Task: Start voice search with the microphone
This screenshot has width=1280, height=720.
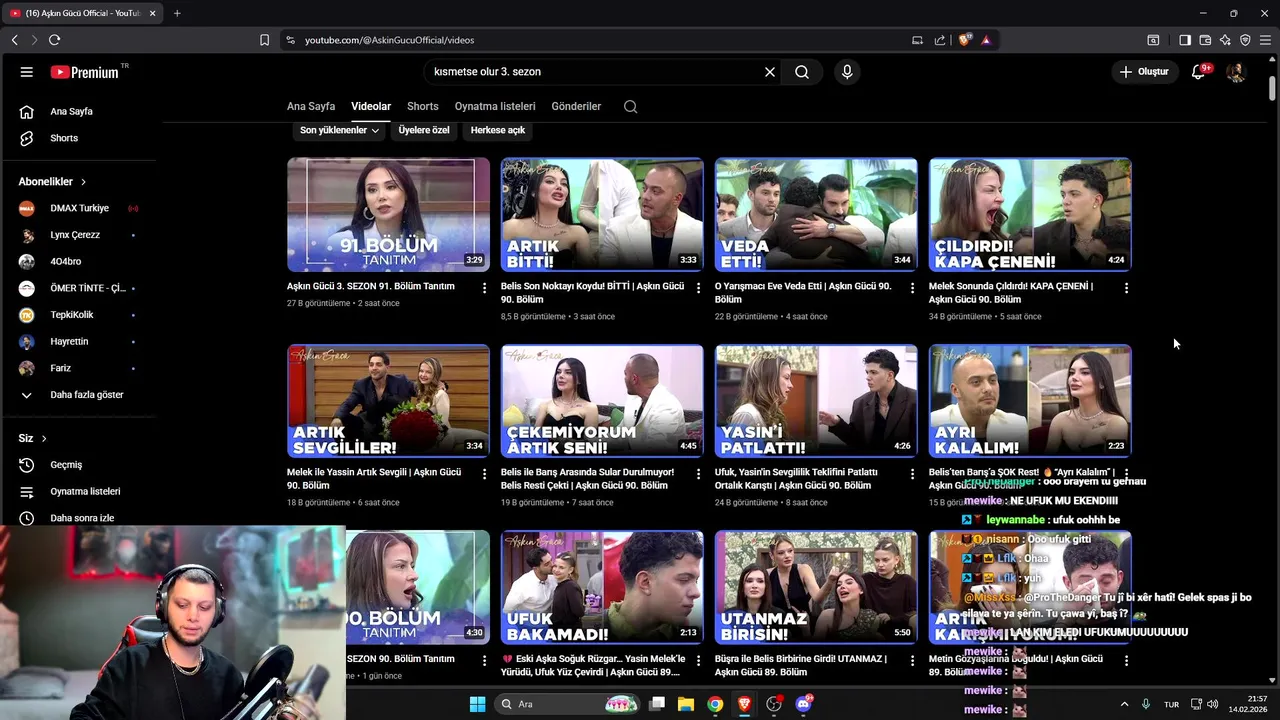Action: click(847, 72)
